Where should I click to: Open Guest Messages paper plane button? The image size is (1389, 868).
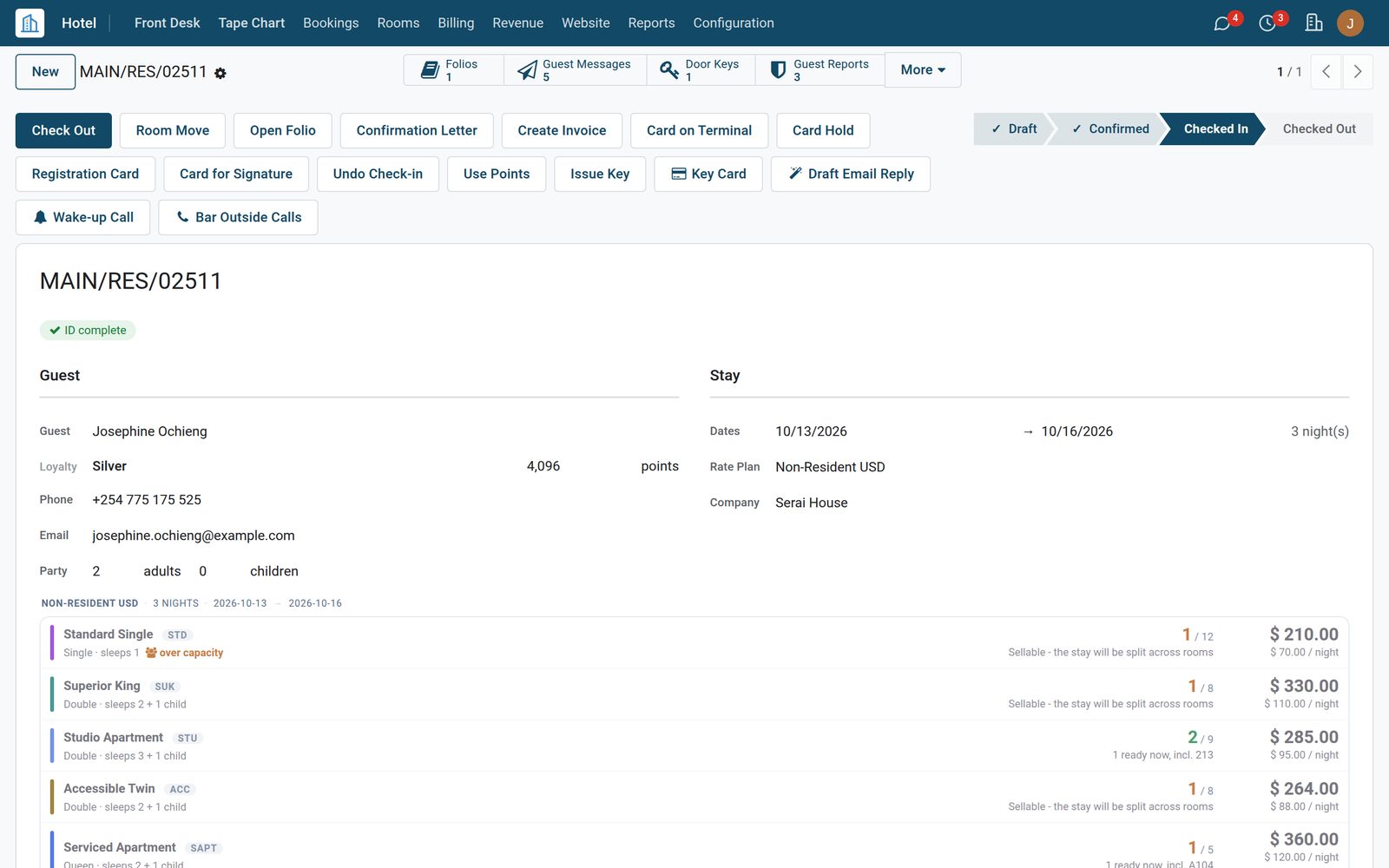click(x=575, y=70)
